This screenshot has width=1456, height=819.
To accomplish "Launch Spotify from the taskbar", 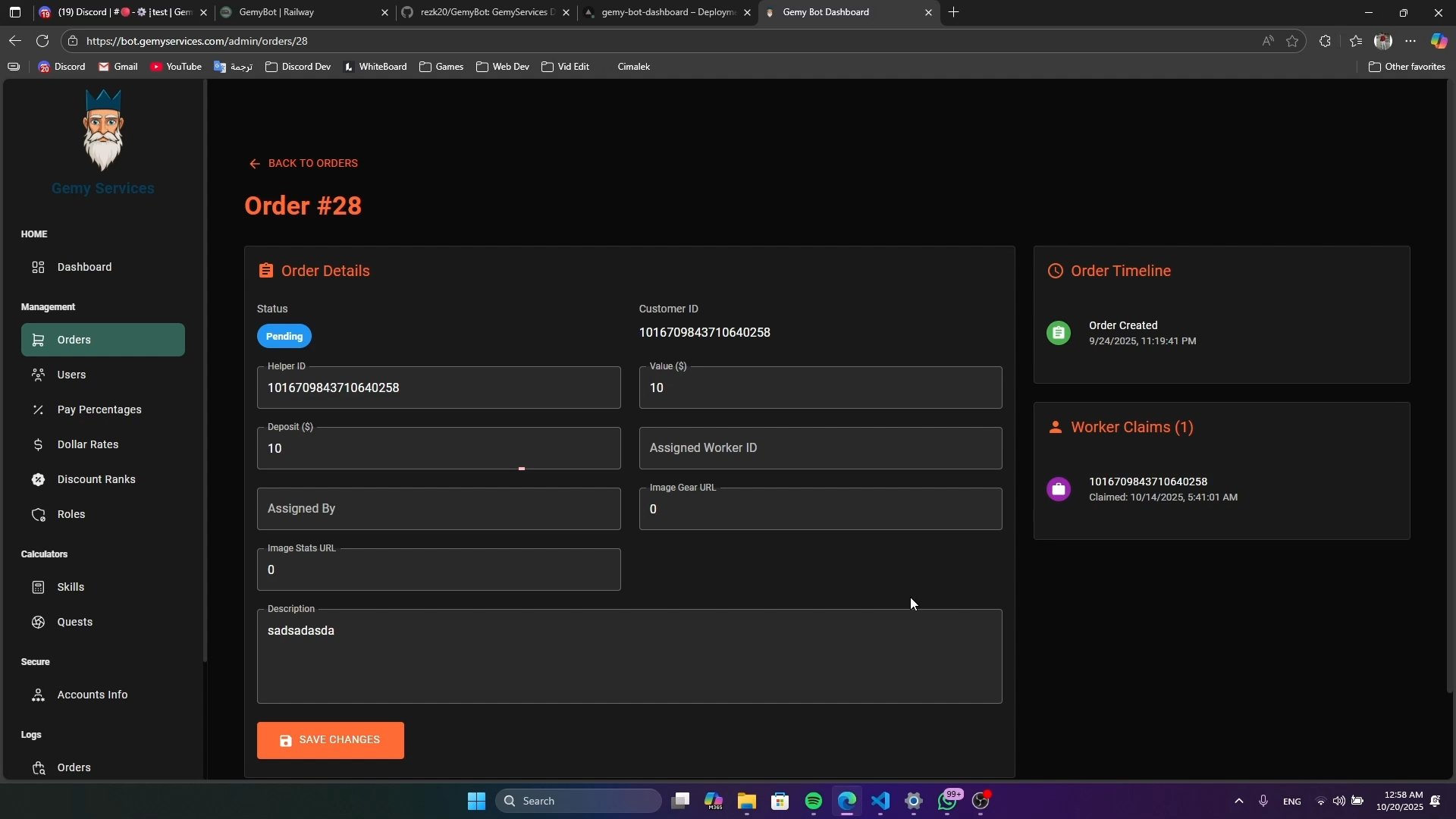I will click(x=813, y=801).
